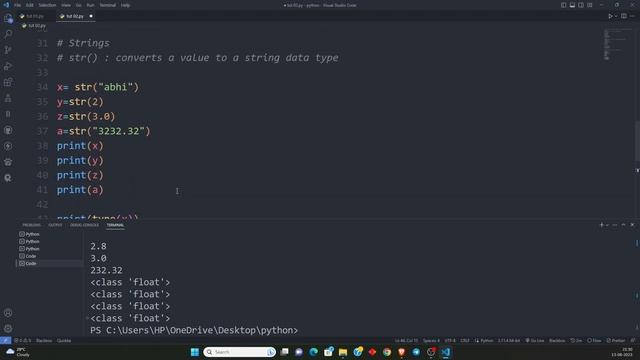Click the left Blackbox status bar entry

(44, 340)
